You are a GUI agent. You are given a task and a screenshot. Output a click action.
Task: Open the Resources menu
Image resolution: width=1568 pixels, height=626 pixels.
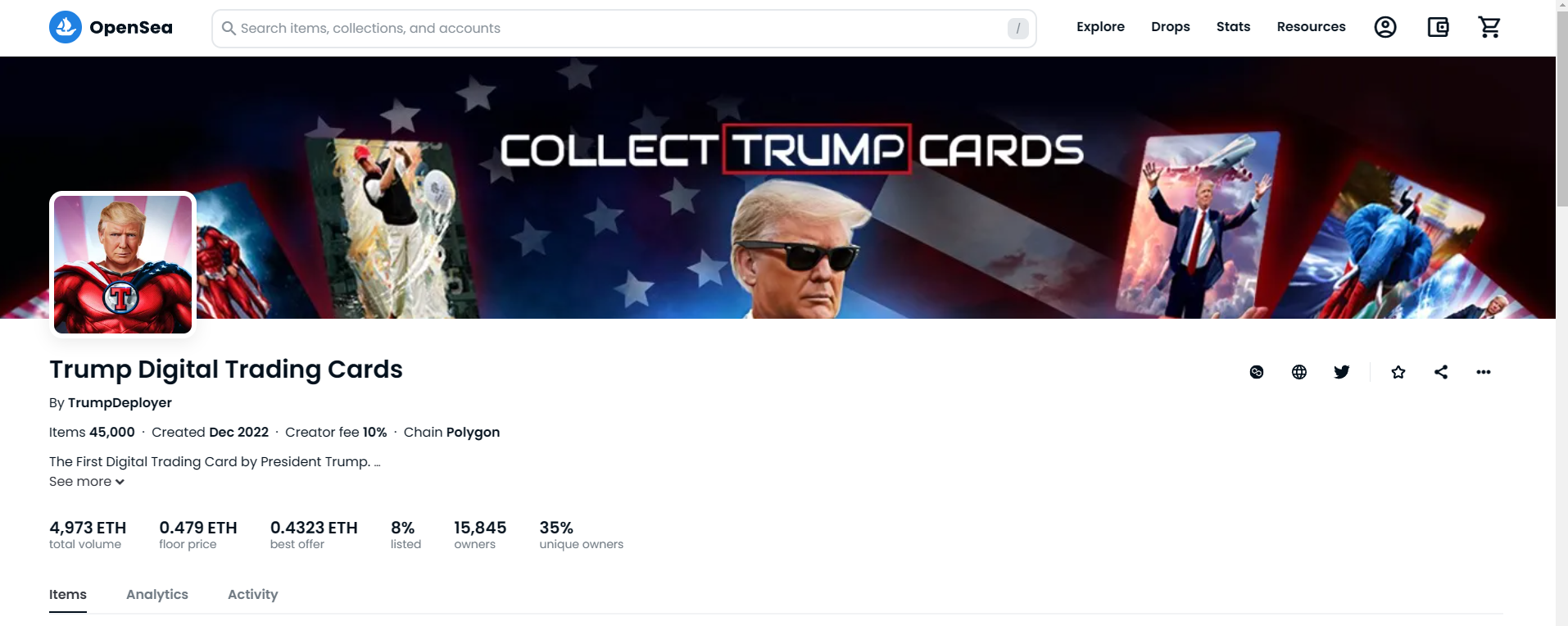[1311, 27]
